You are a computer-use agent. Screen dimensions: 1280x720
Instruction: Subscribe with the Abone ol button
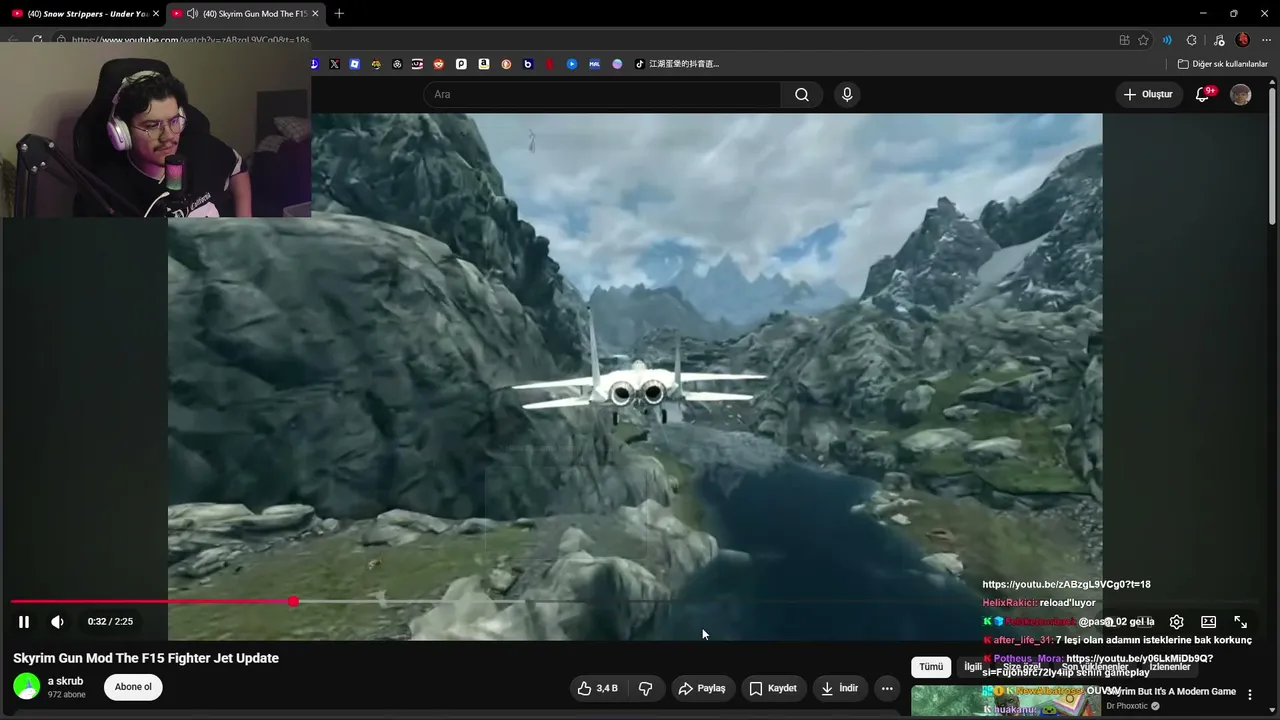133,687
